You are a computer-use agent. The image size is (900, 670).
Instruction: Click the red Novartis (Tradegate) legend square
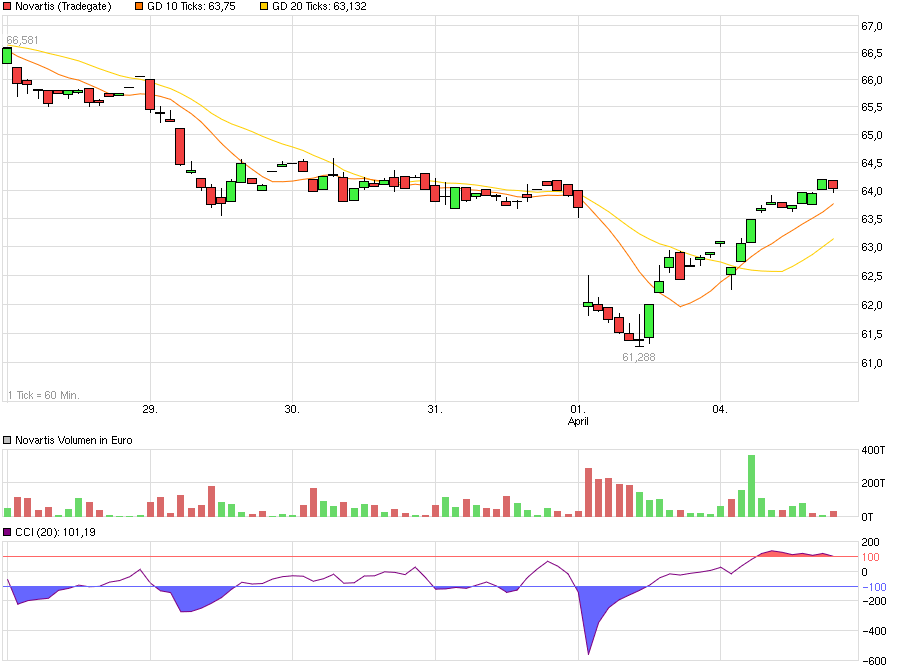point(9,7)
